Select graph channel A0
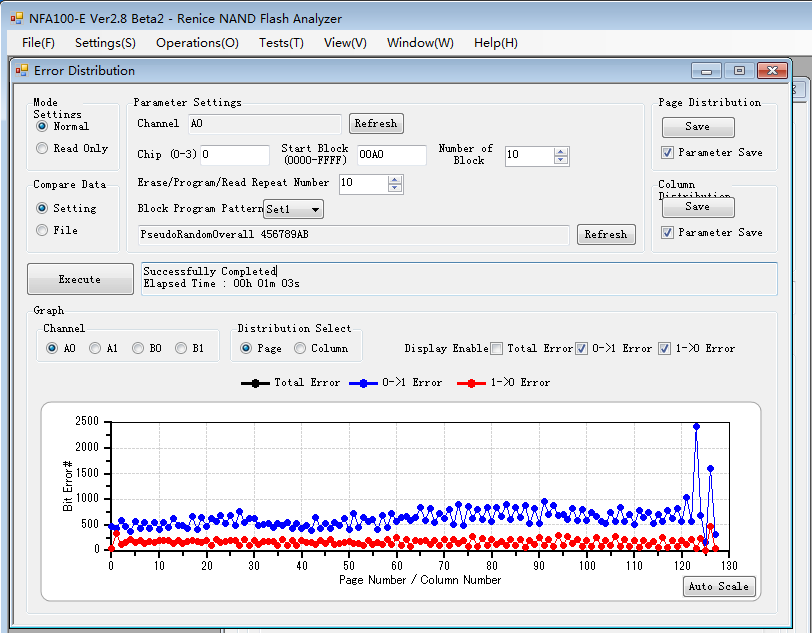Image resolution: width=812 pixels, height=633 pixels. point(52,348)
